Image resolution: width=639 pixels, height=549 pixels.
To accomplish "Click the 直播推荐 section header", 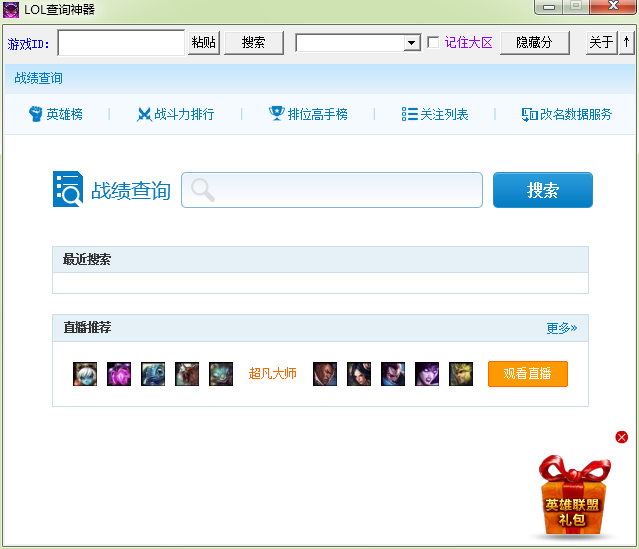I will coord(320,328).
